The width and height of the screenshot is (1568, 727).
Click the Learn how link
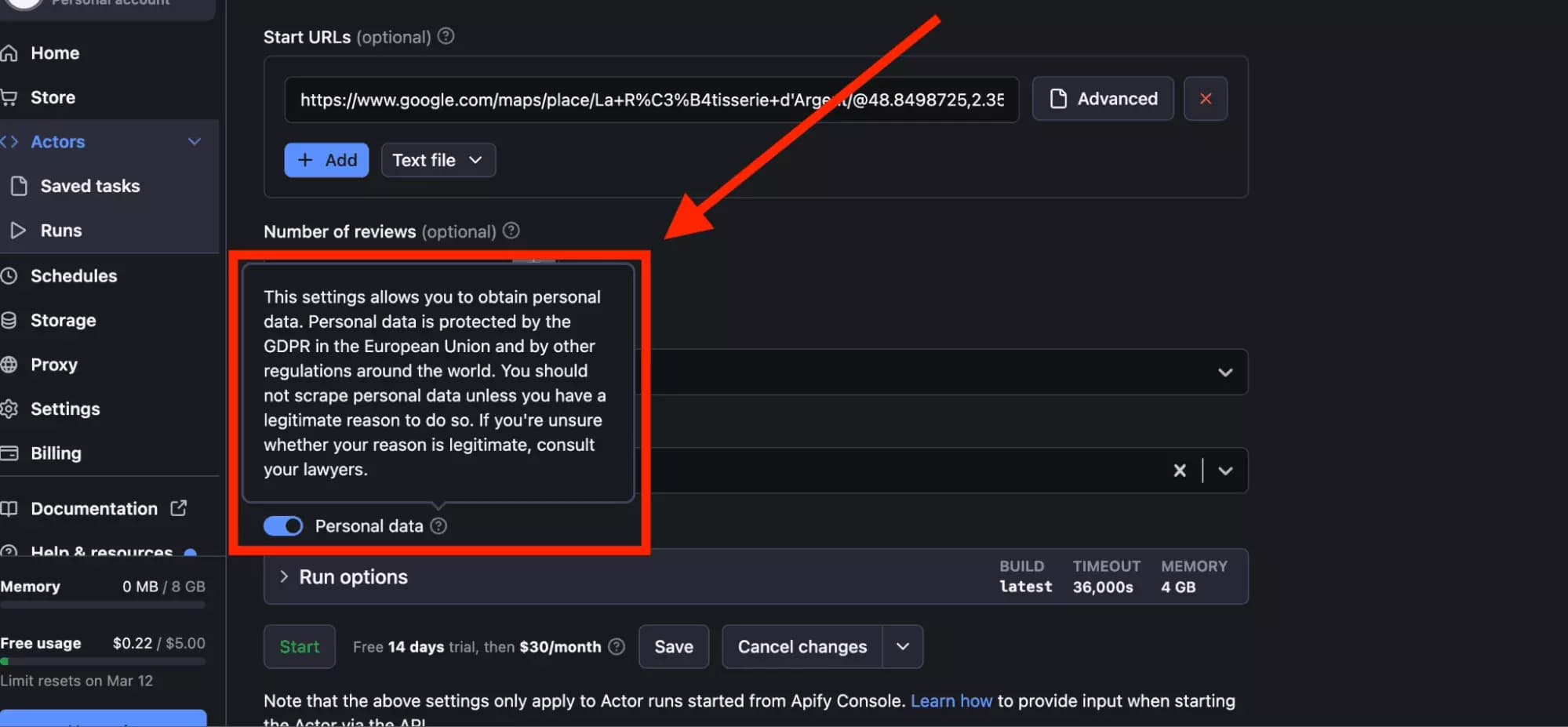[x=951, y=700]
